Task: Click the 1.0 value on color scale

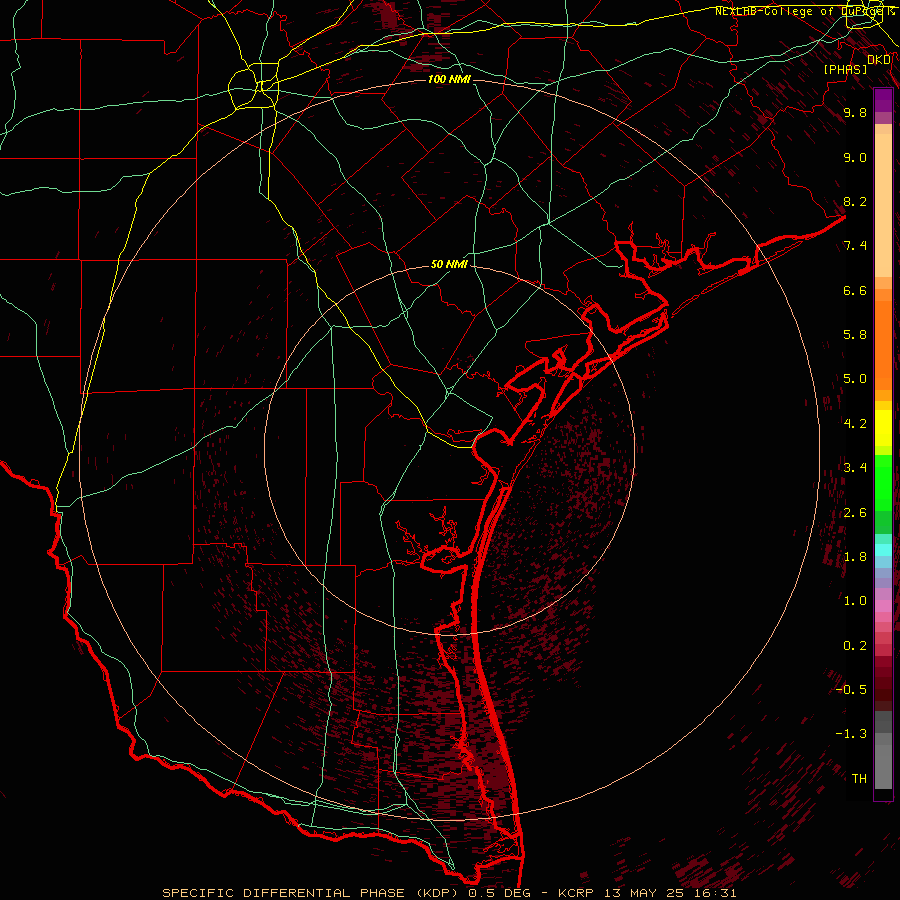Action: 855,602
